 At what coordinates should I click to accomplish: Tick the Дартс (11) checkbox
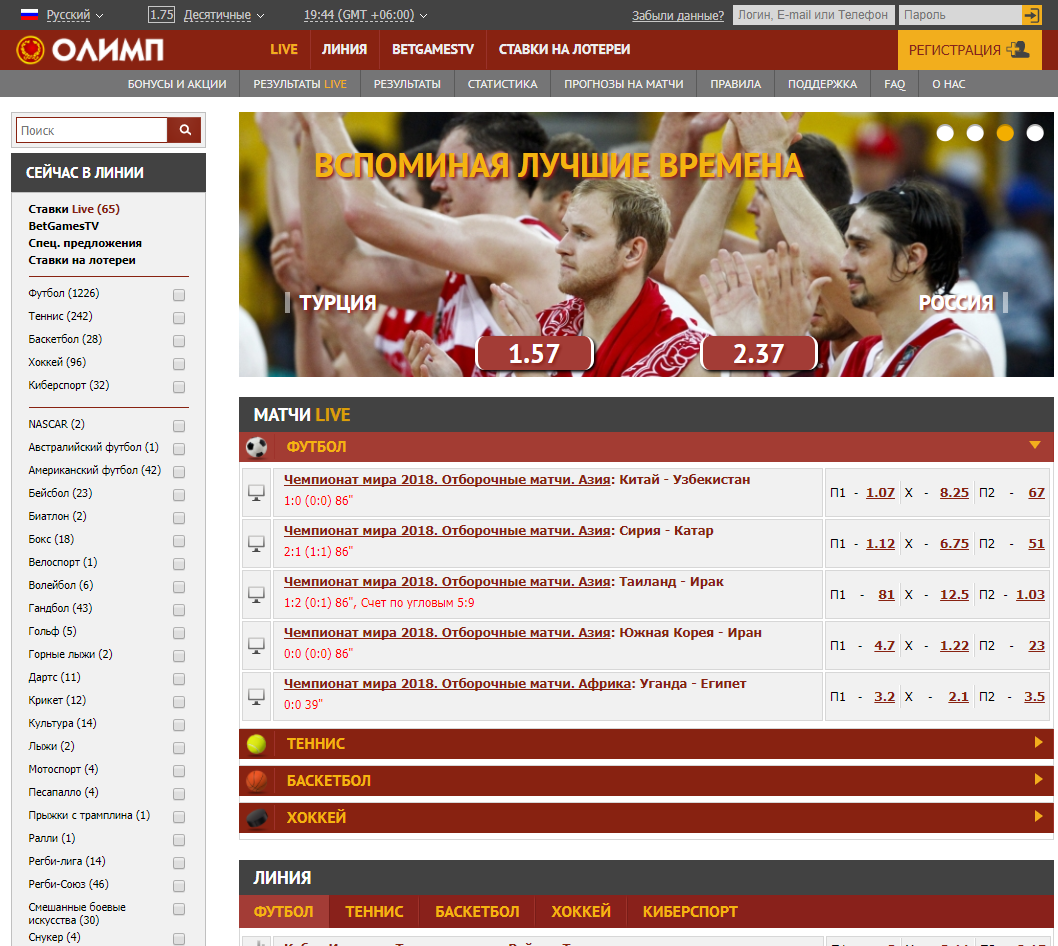click(179, 679)
